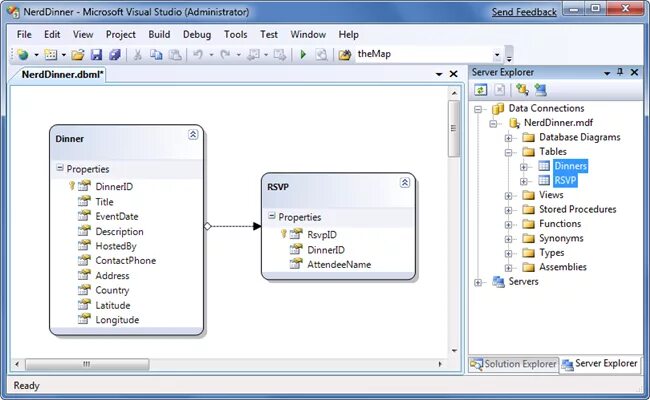Collapse the Dinner Properties section
Image resolution: width=650 pixels, height=400 pixels.
coord(60,168)
